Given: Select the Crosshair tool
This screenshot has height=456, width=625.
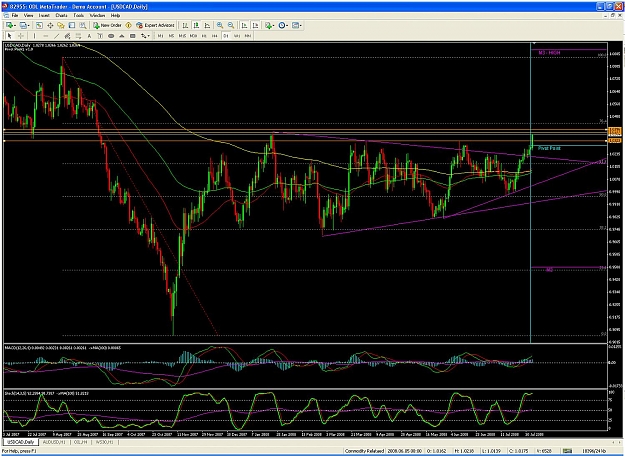Looking at the screenshot, I should [21, 36].
